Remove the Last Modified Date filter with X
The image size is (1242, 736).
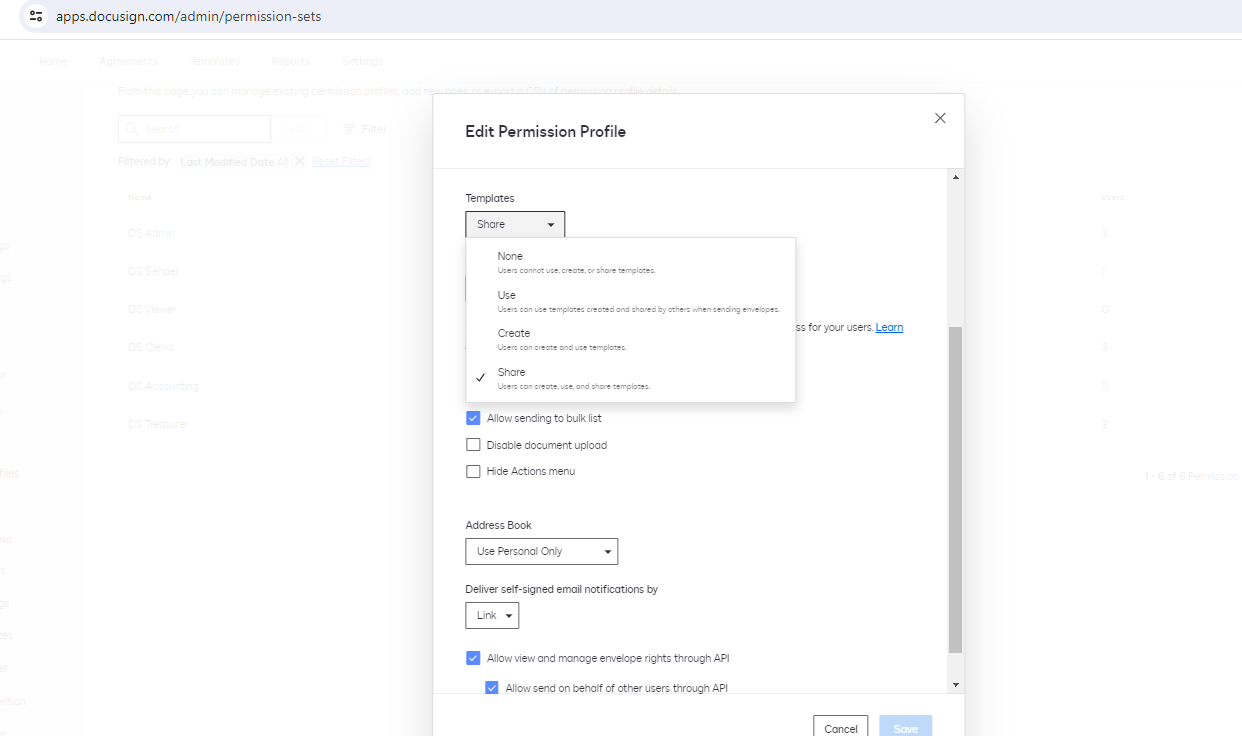coord(299,161)
